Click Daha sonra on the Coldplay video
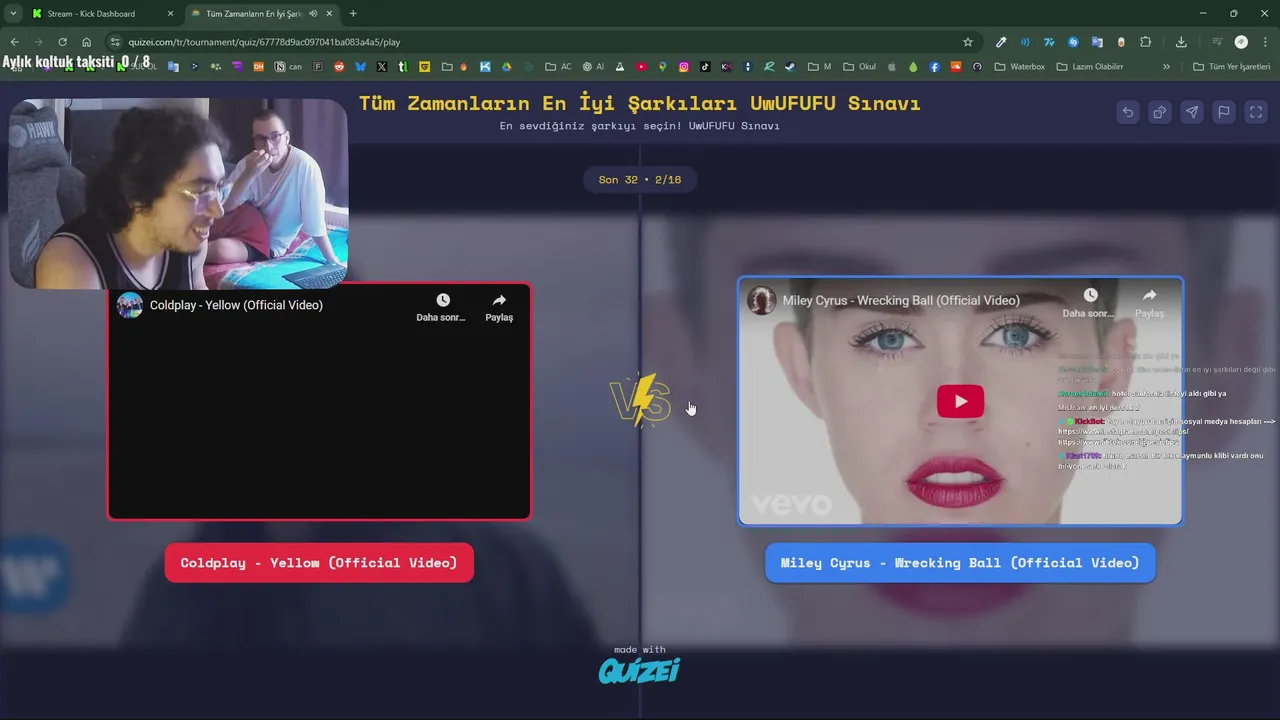 [x=442, y=307]
